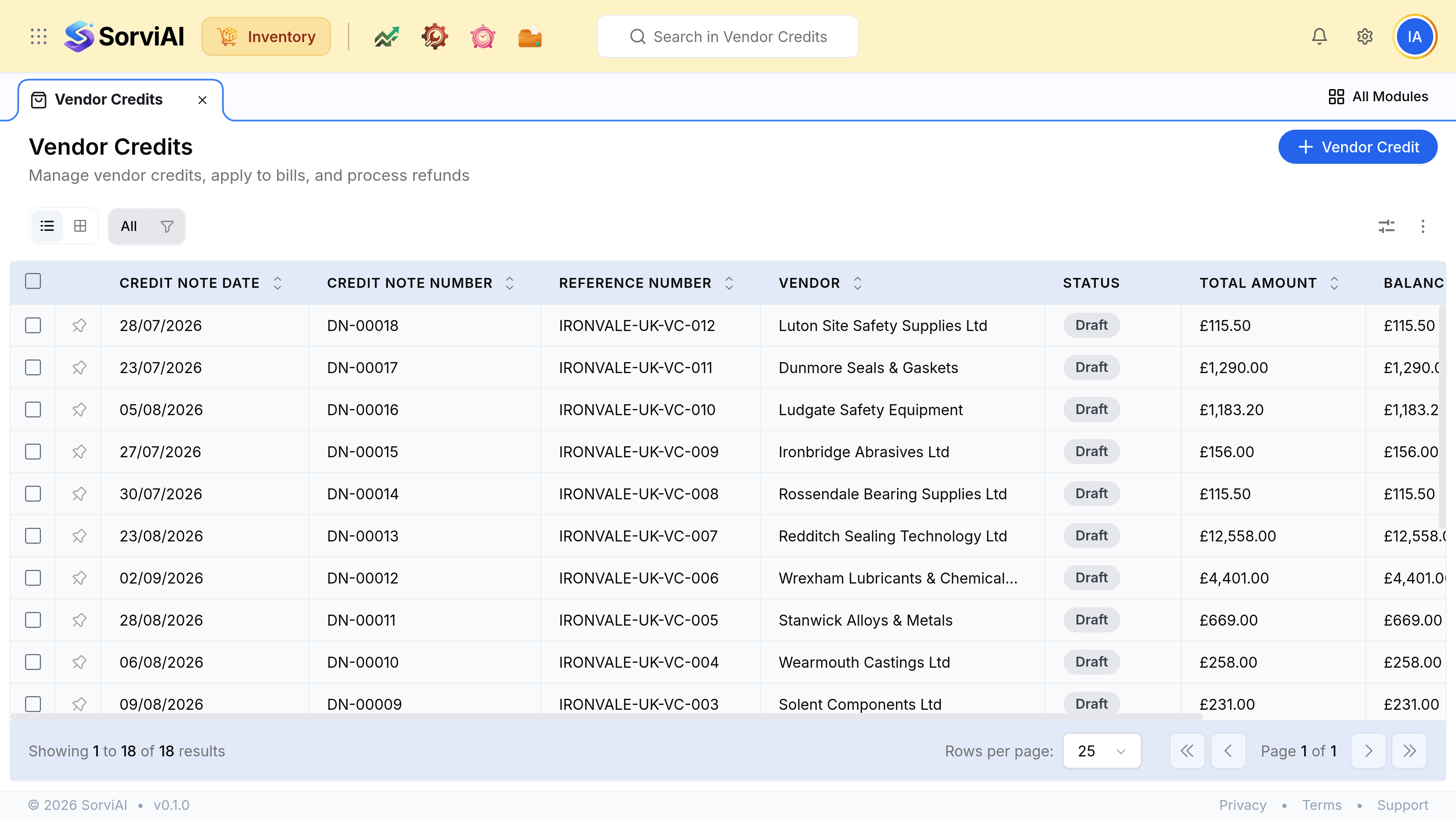Image resolution: width=1456 pixels, height=819 pixels.
Task: Create a new Vendor Credit
Action: (x=1358, y=147)
